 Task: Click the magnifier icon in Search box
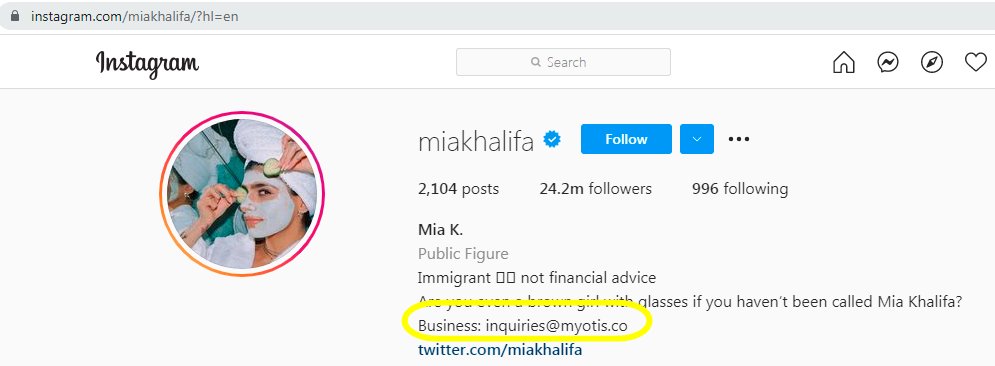point(536,62)
